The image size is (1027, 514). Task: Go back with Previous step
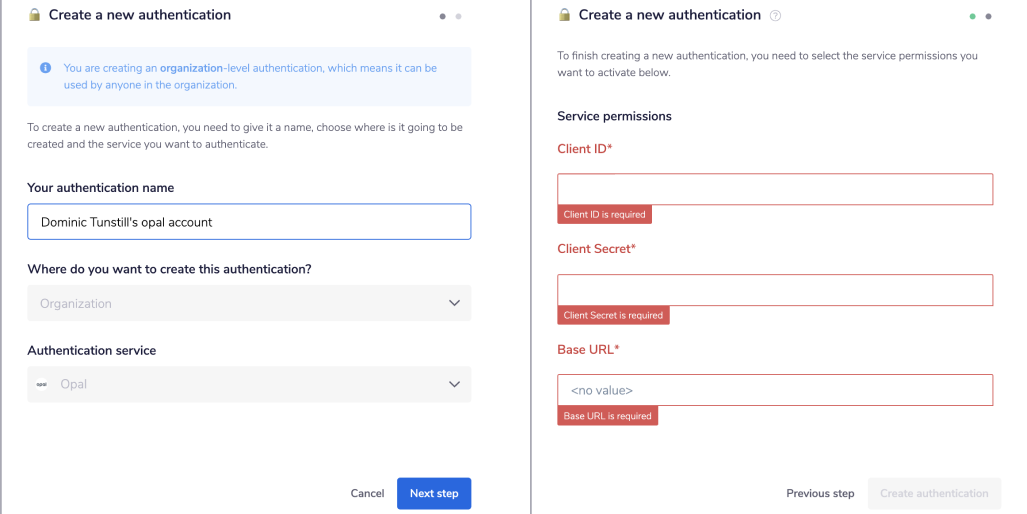820,493
